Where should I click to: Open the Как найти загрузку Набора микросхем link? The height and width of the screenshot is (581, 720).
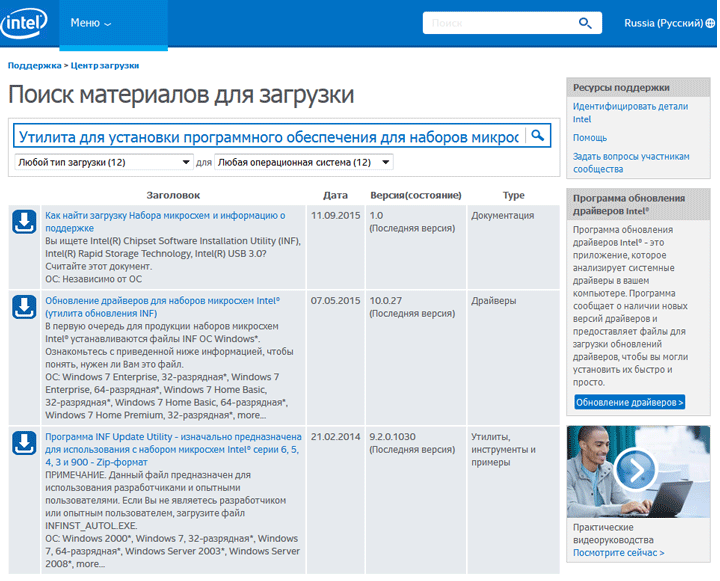165,222
